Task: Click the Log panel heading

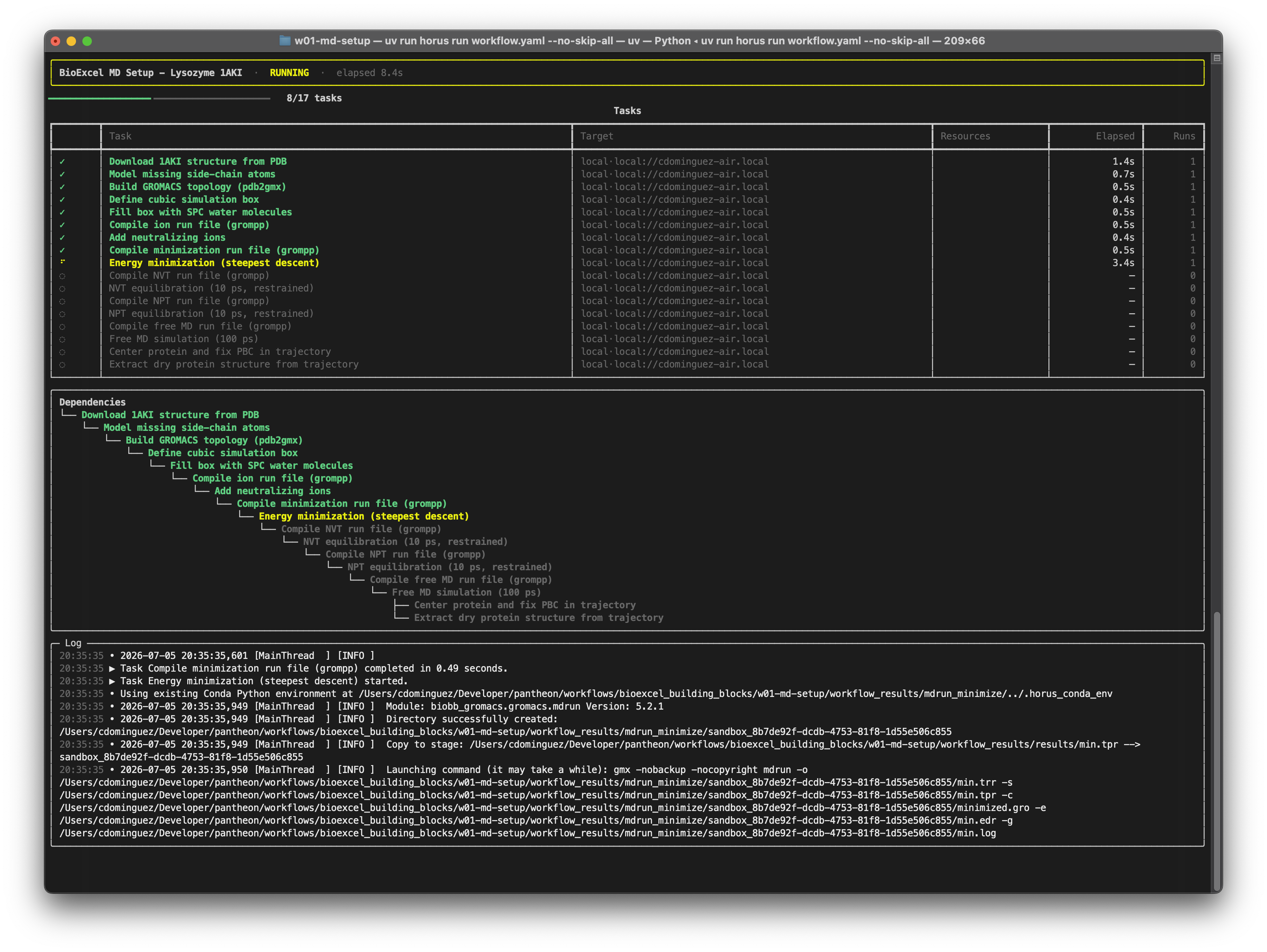Action: click(73, 643)
